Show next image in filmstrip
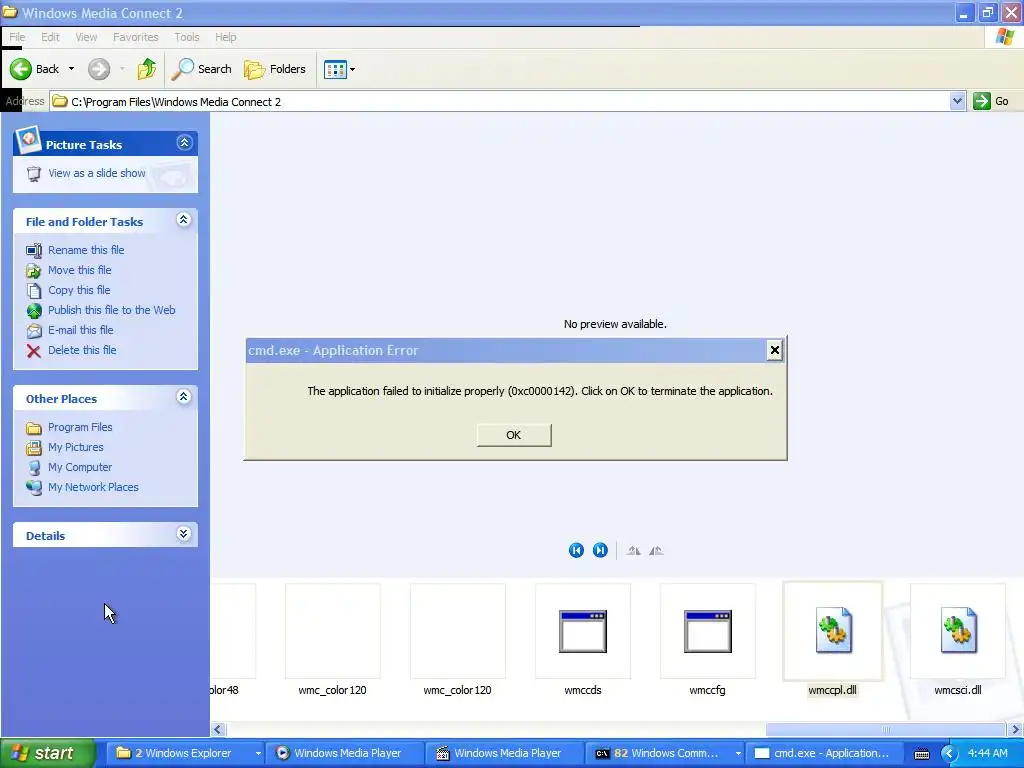 [x=600, y=551]
